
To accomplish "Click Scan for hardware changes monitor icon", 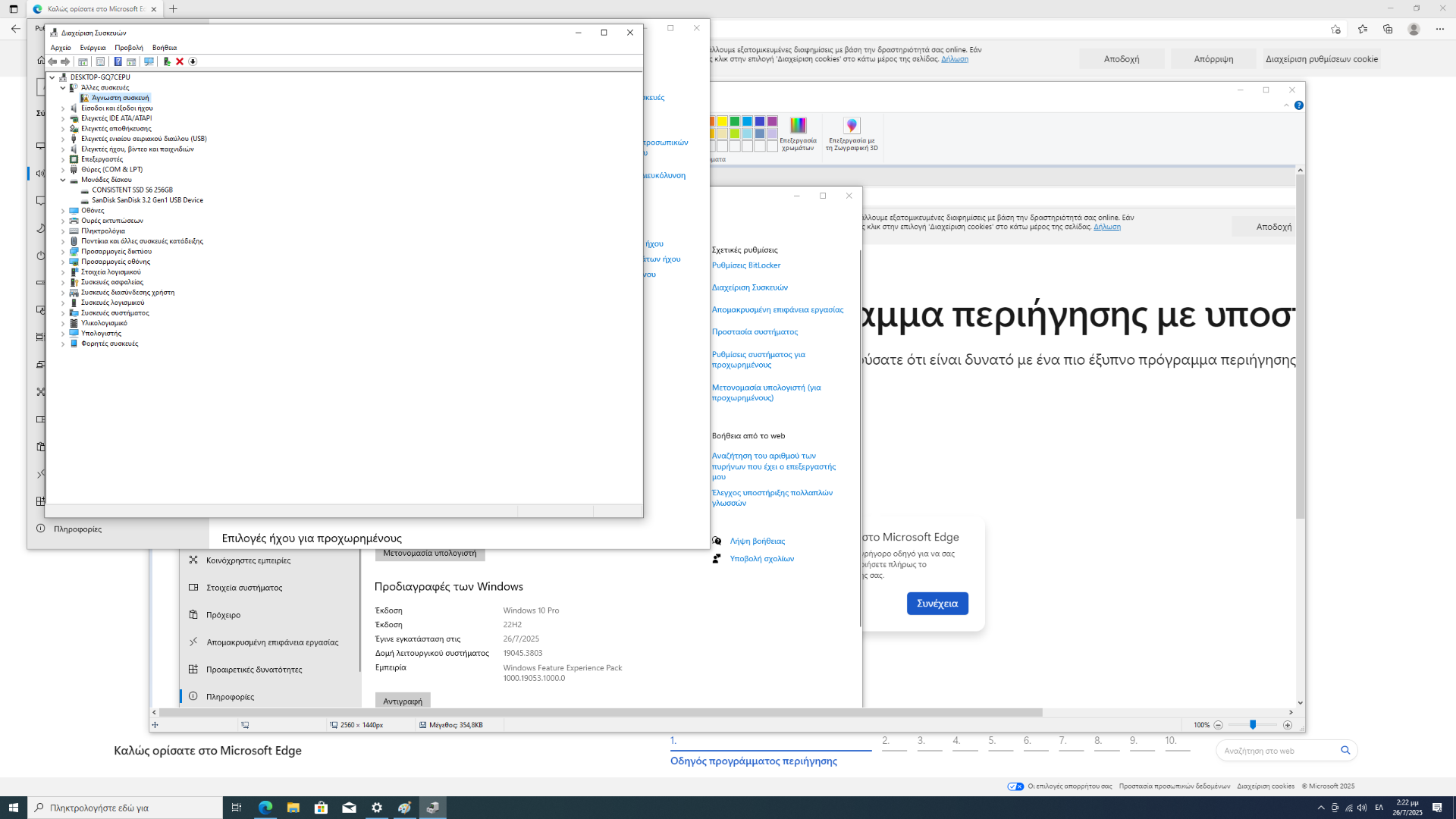I will (149, 61).
